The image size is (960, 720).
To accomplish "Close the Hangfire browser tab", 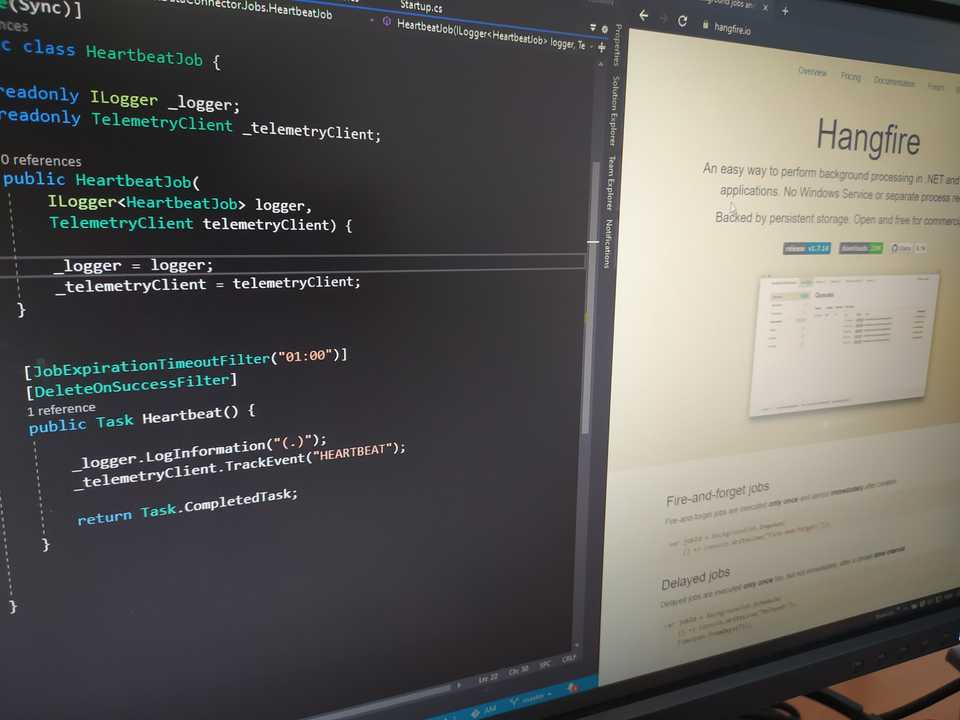I will [x=765, y=8].
